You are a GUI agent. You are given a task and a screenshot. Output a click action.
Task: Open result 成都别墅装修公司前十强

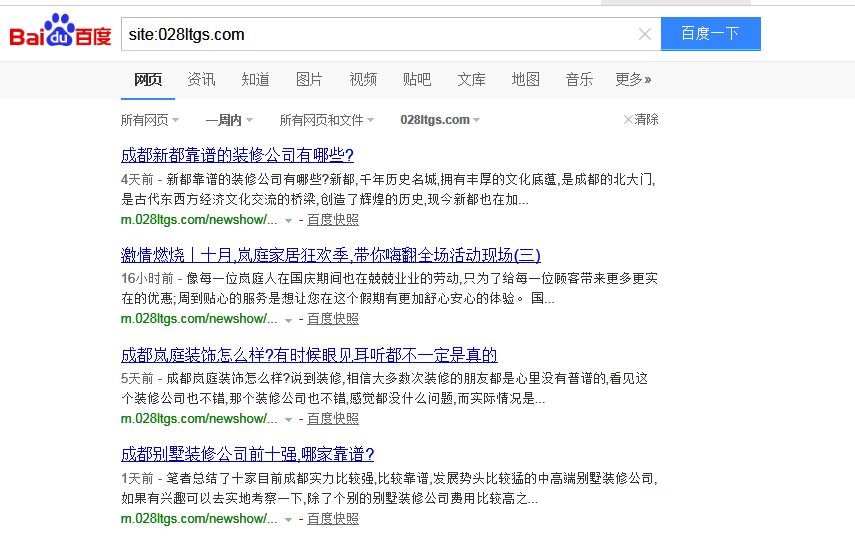(247, 454)
